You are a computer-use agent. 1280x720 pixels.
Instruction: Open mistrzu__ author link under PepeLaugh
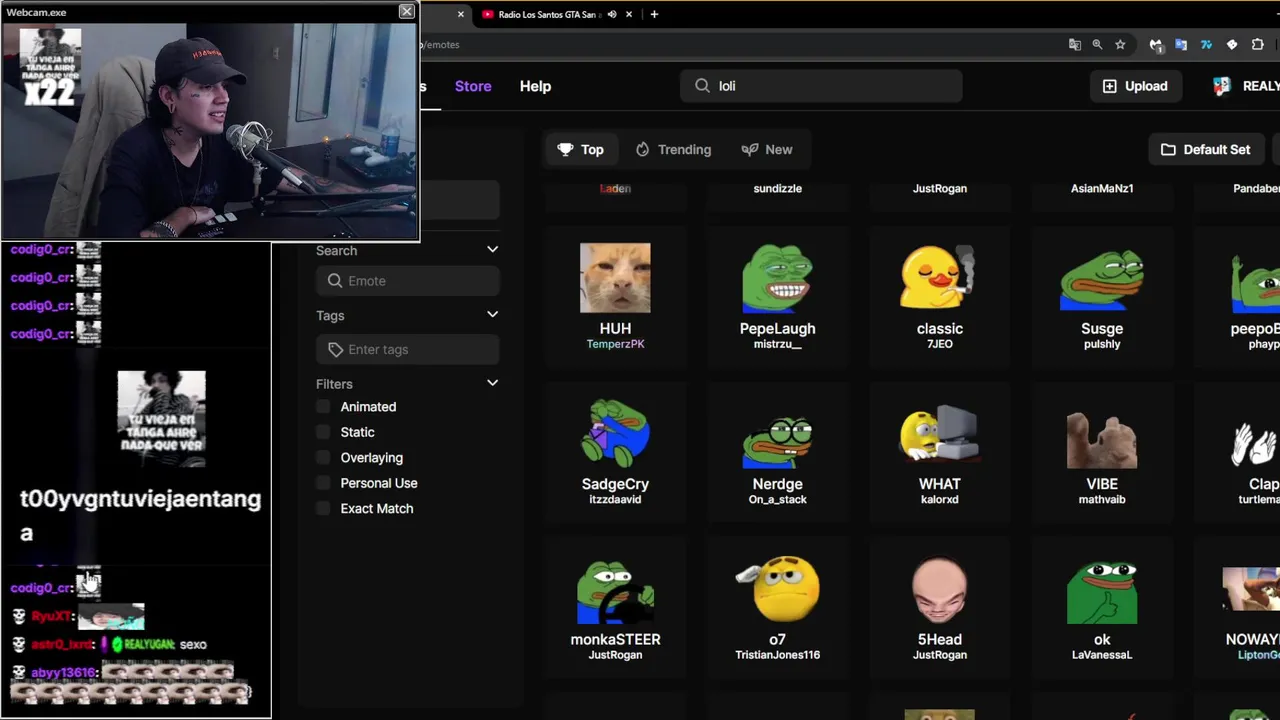(777, 344)
